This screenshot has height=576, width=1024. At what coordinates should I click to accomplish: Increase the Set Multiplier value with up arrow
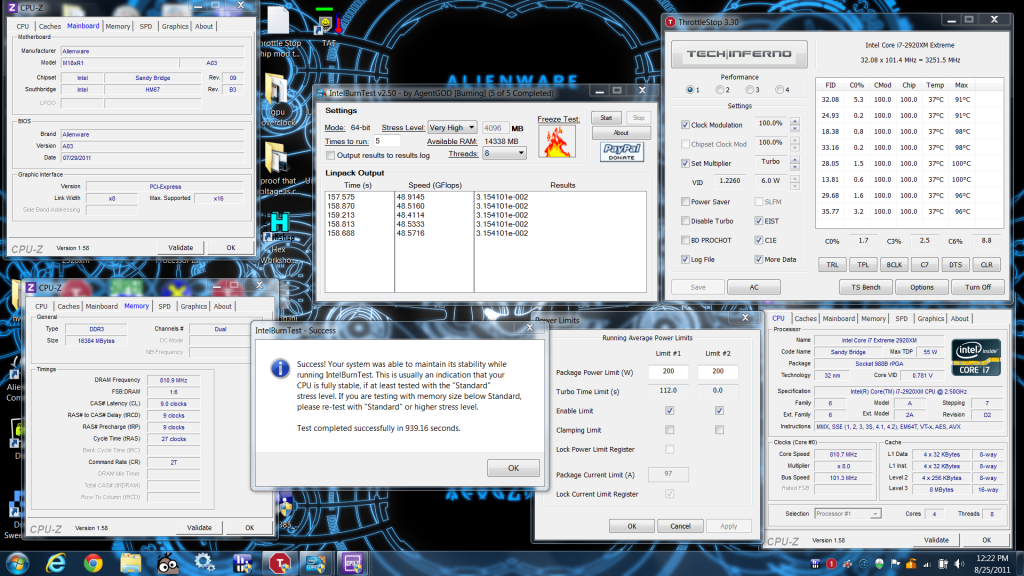[795, 159]
